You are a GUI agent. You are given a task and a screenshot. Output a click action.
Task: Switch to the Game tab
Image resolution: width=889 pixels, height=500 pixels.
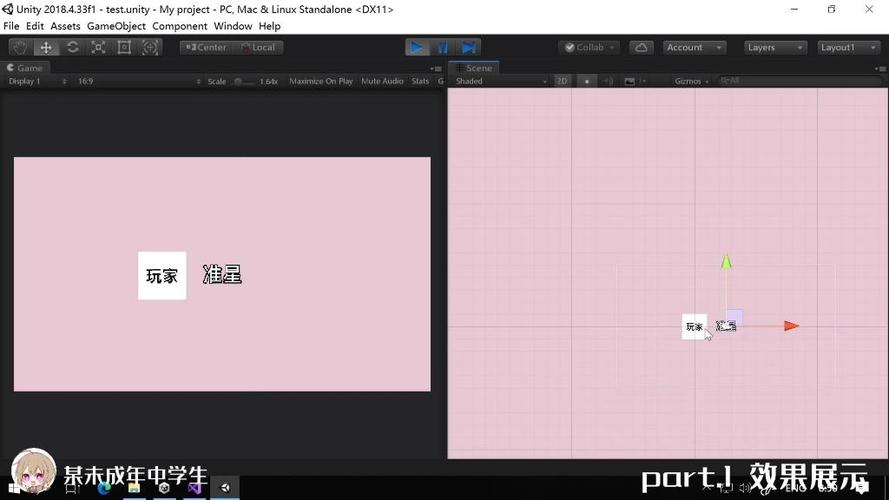click(x=25, y=68)
